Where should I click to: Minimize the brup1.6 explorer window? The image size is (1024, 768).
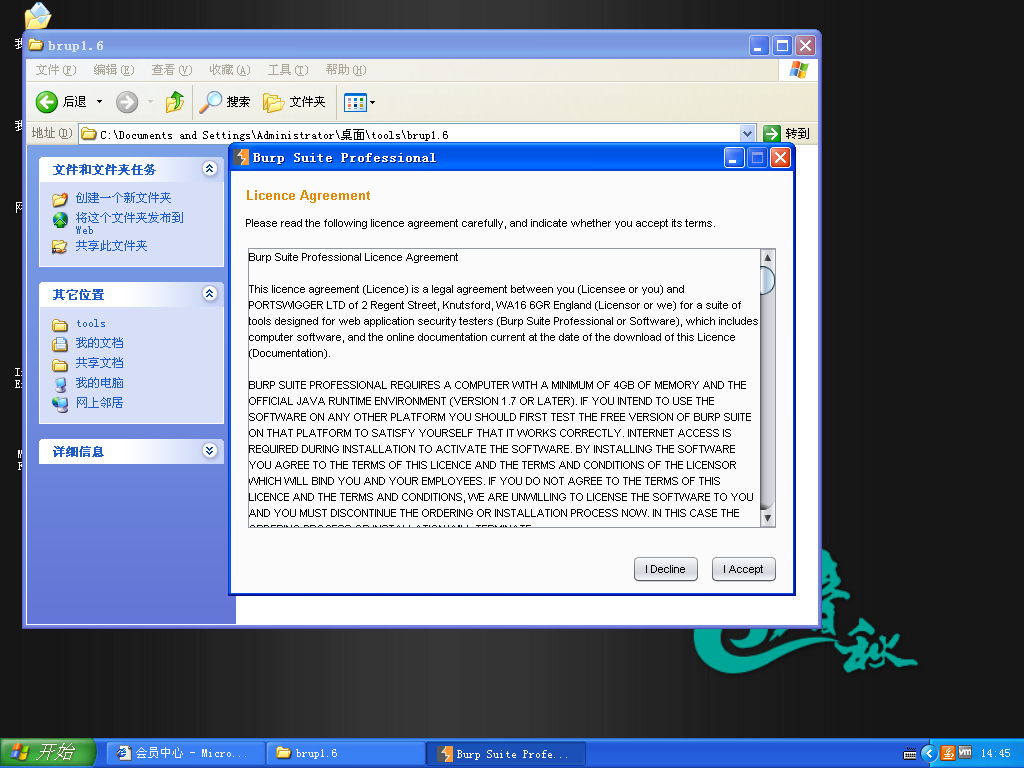click(x=758, y=46)
